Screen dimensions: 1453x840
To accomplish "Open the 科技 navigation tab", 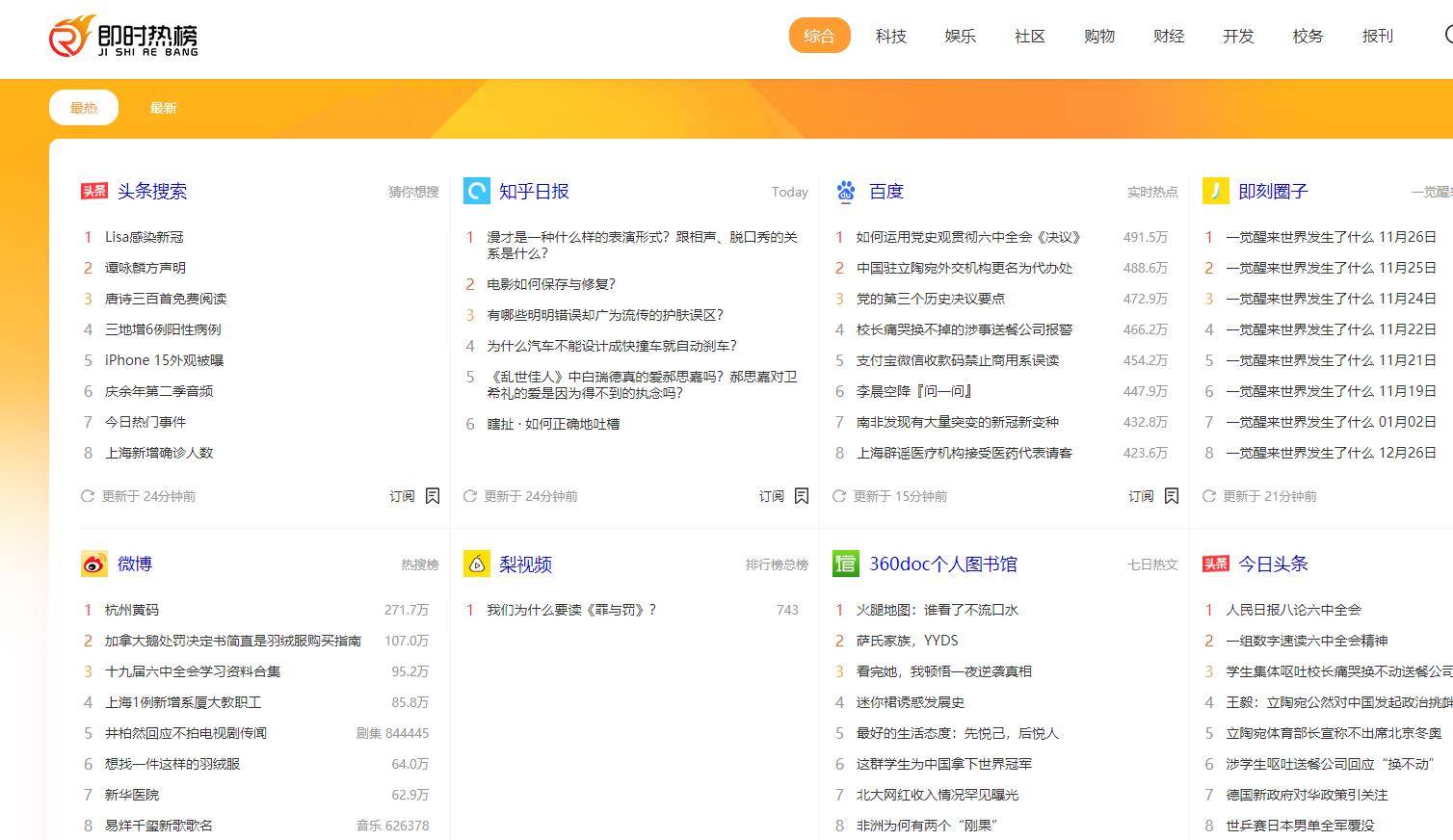I will click(x=890, y=36).
